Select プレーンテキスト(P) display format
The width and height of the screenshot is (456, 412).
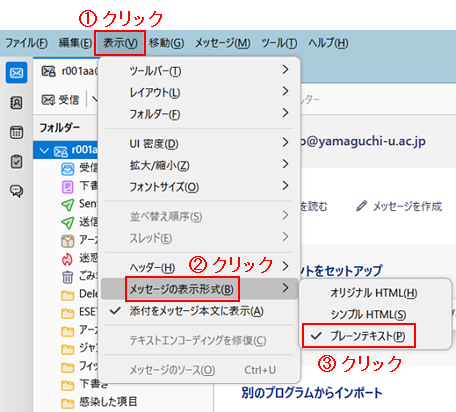coord(359,336)
